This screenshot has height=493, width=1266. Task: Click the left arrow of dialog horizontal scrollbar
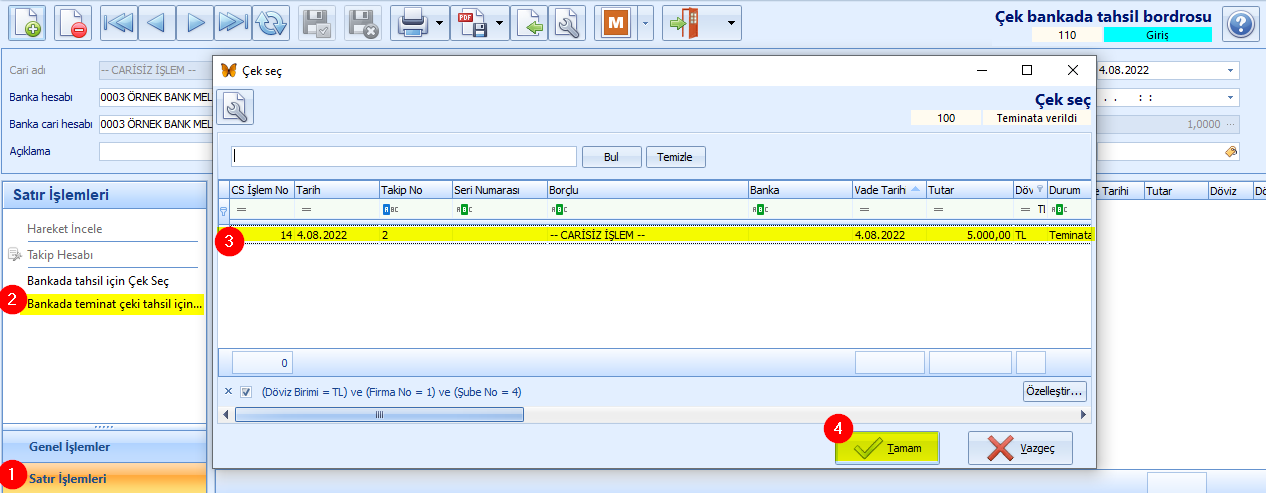(x=226, y=414)
